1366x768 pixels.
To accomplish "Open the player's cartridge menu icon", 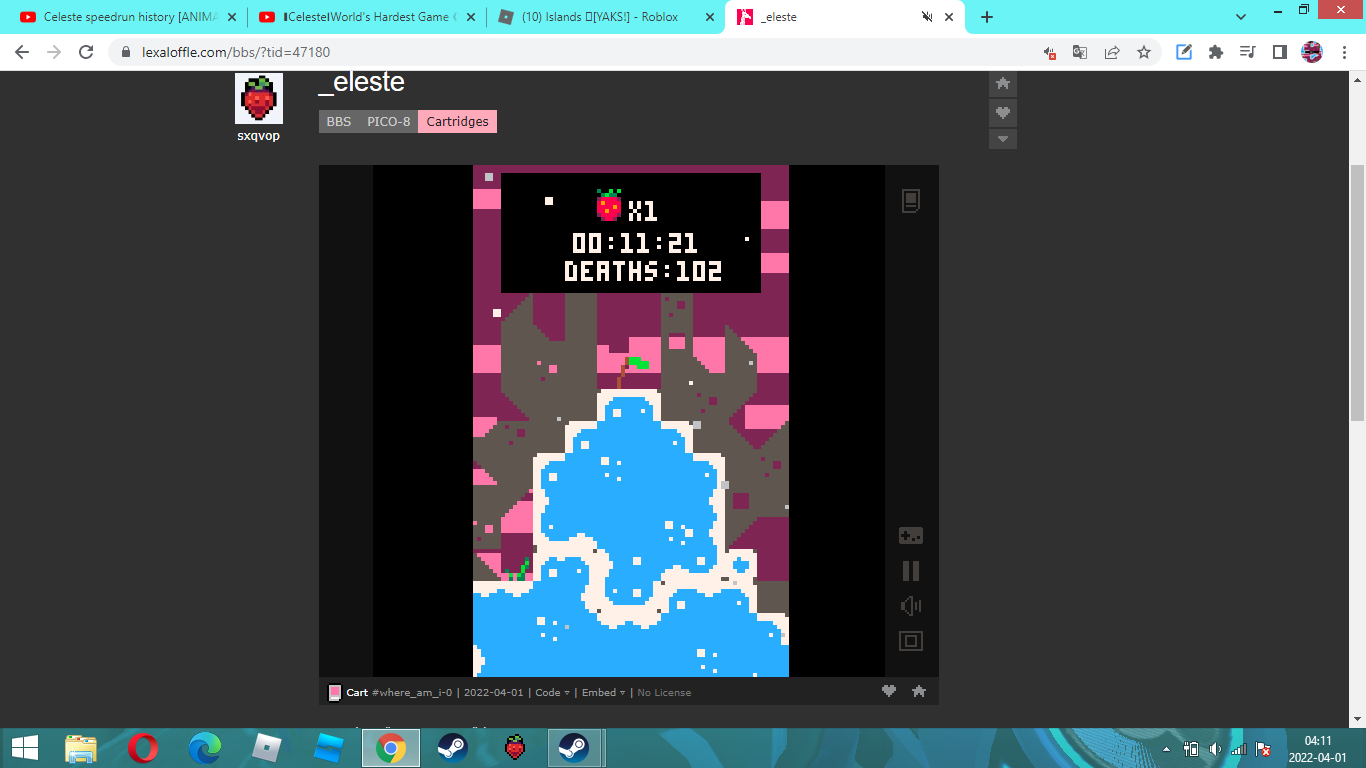I will click(910, 201).
